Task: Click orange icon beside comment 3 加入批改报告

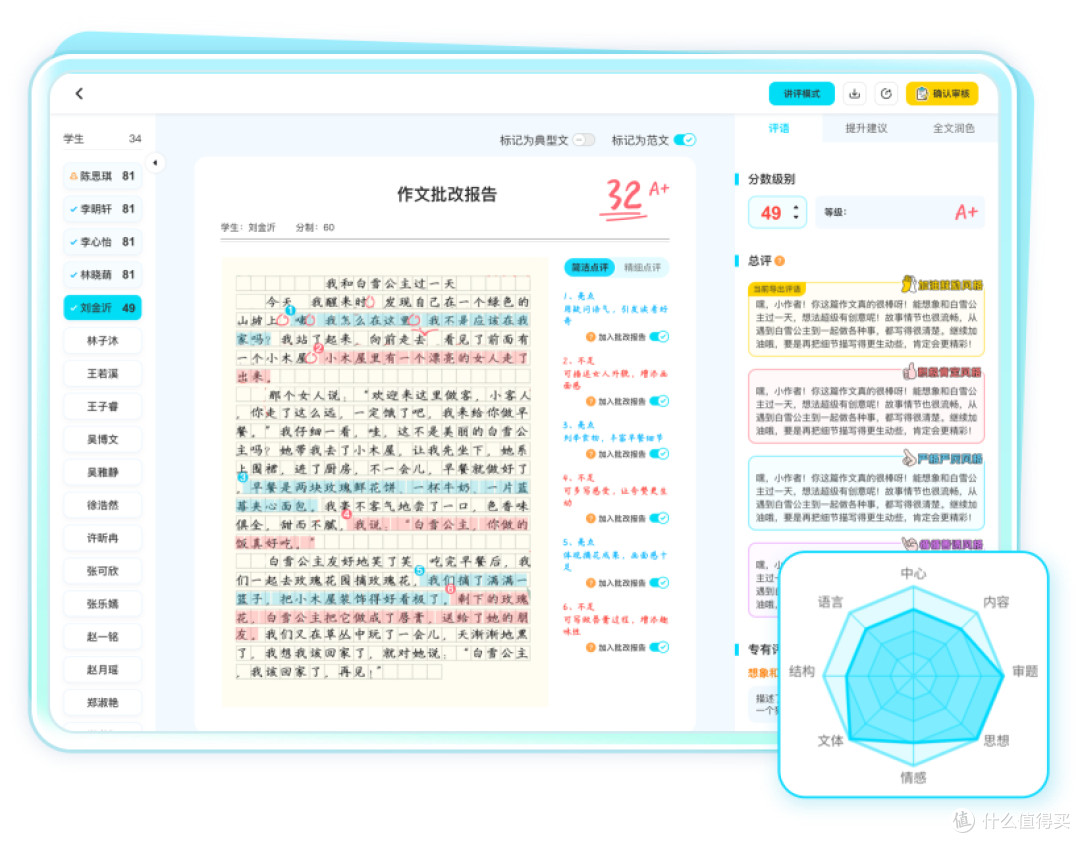Action: coord(590,454)
